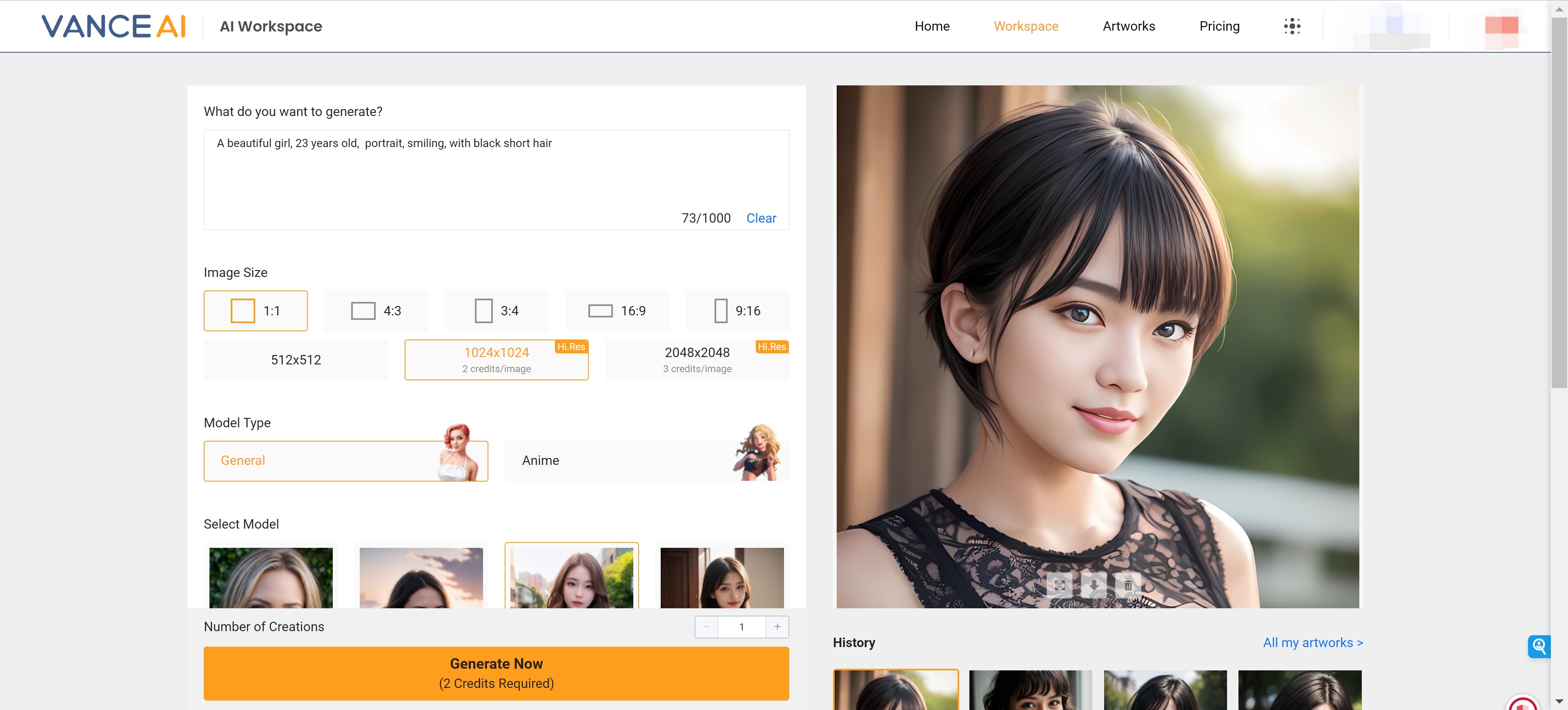Clear the prompt text
Screen dimensions: 1568x710
click(x=761, y=217)
